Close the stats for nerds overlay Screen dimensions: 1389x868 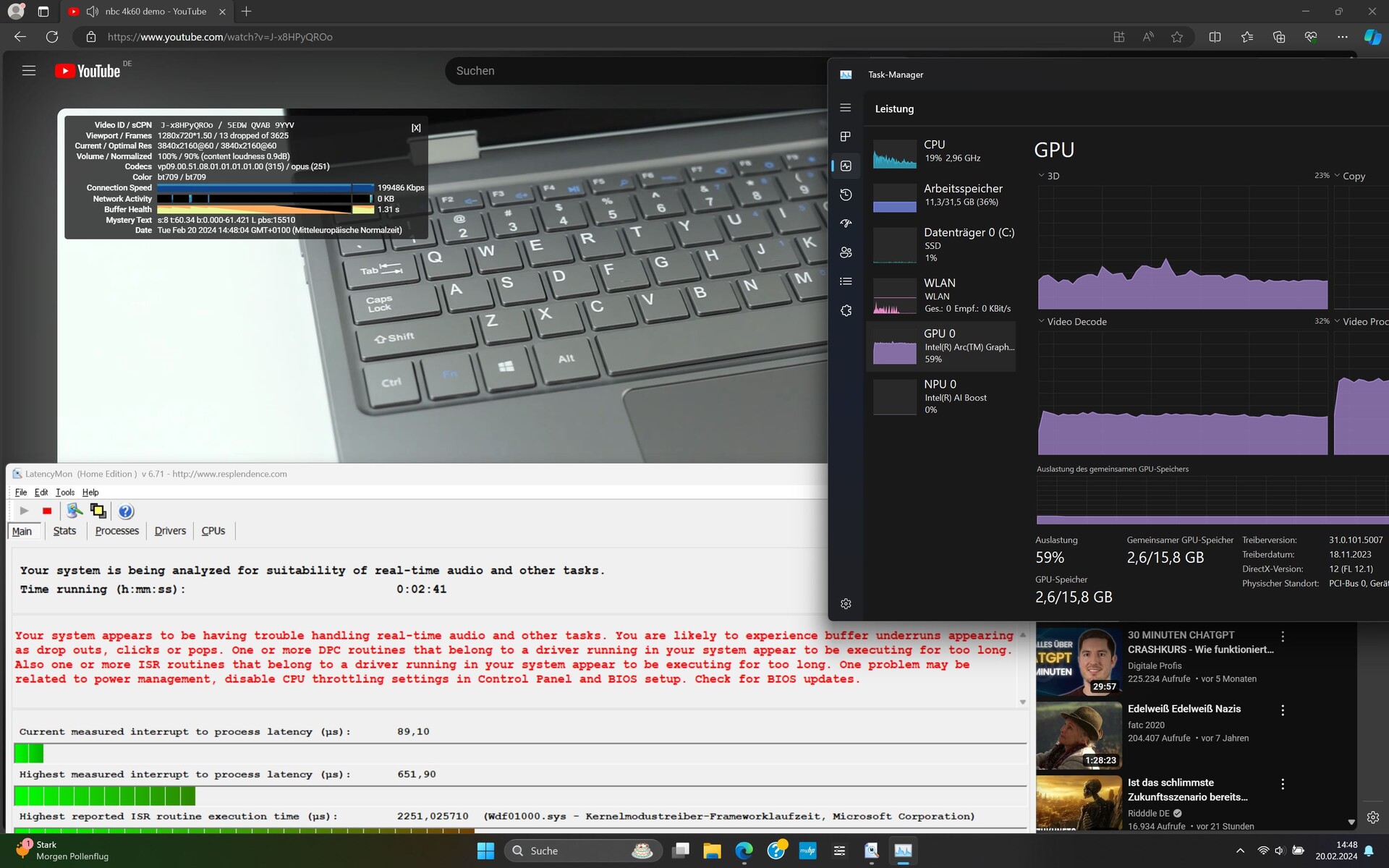(x=416, y=128)
